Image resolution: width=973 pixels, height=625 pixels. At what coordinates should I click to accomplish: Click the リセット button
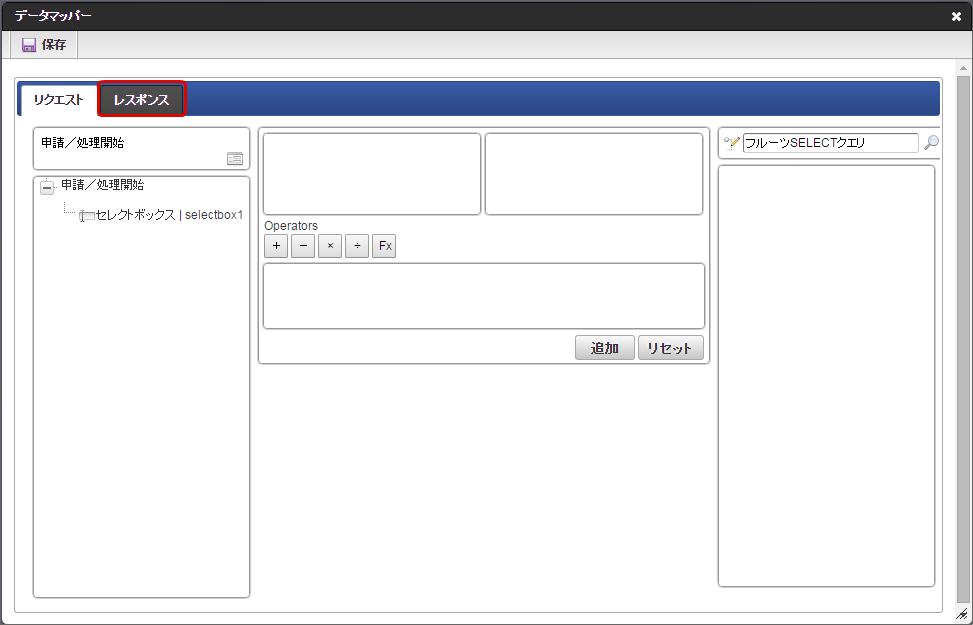[670, 348]
